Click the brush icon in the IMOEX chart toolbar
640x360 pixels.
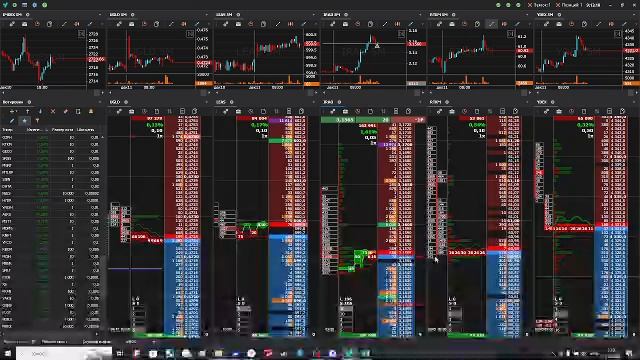(x=91, y=24)
